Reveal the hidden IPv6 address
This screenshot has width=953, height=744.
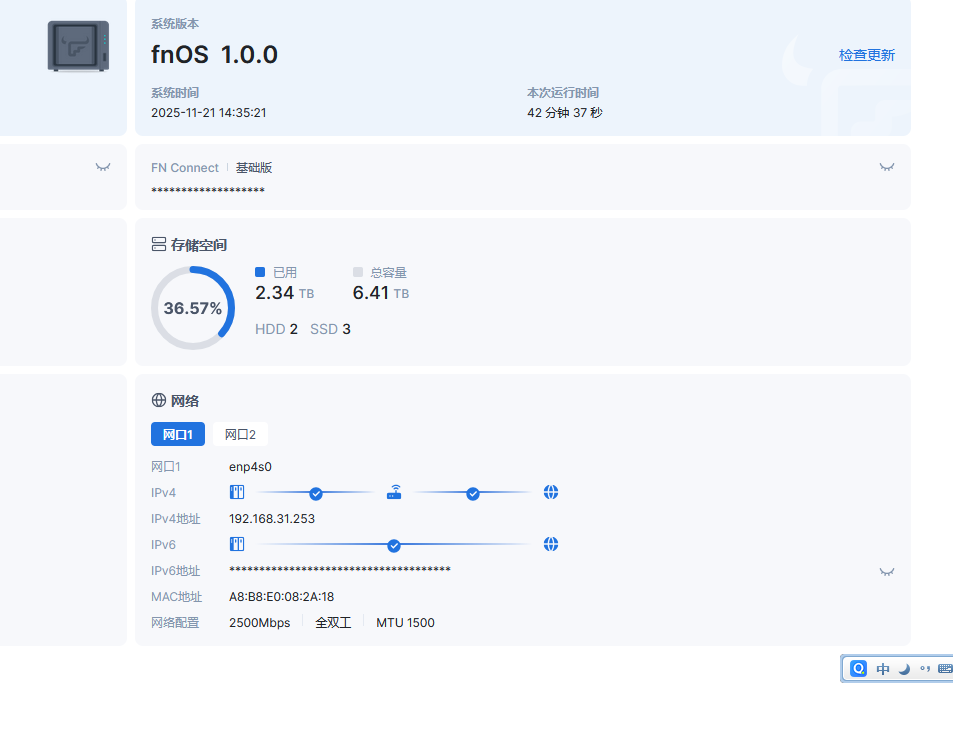pyautogui.click(x=887, y=571)
